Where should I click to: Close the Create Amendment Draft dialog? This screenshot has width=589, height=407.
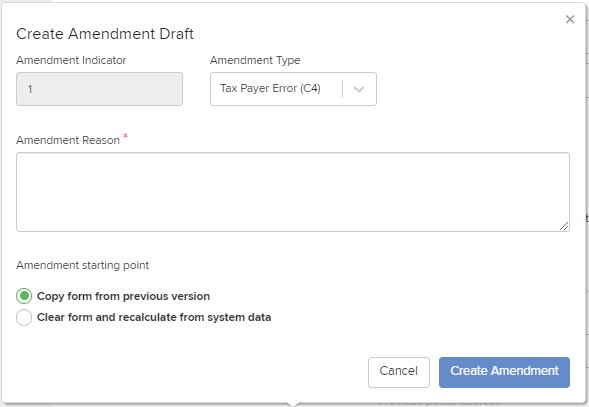click(570, 19)
